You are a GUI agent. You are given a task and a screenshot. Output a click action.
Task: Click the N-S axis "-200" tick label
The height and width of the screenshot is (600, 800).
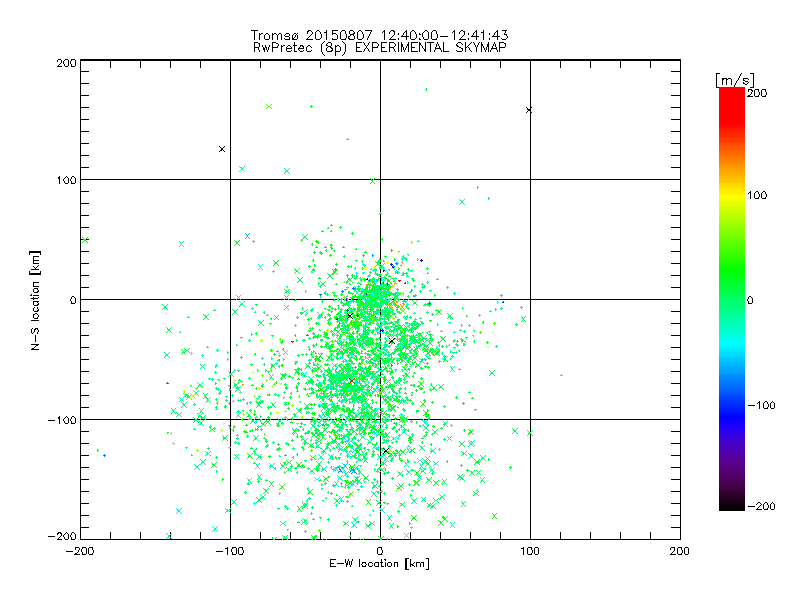62,536
